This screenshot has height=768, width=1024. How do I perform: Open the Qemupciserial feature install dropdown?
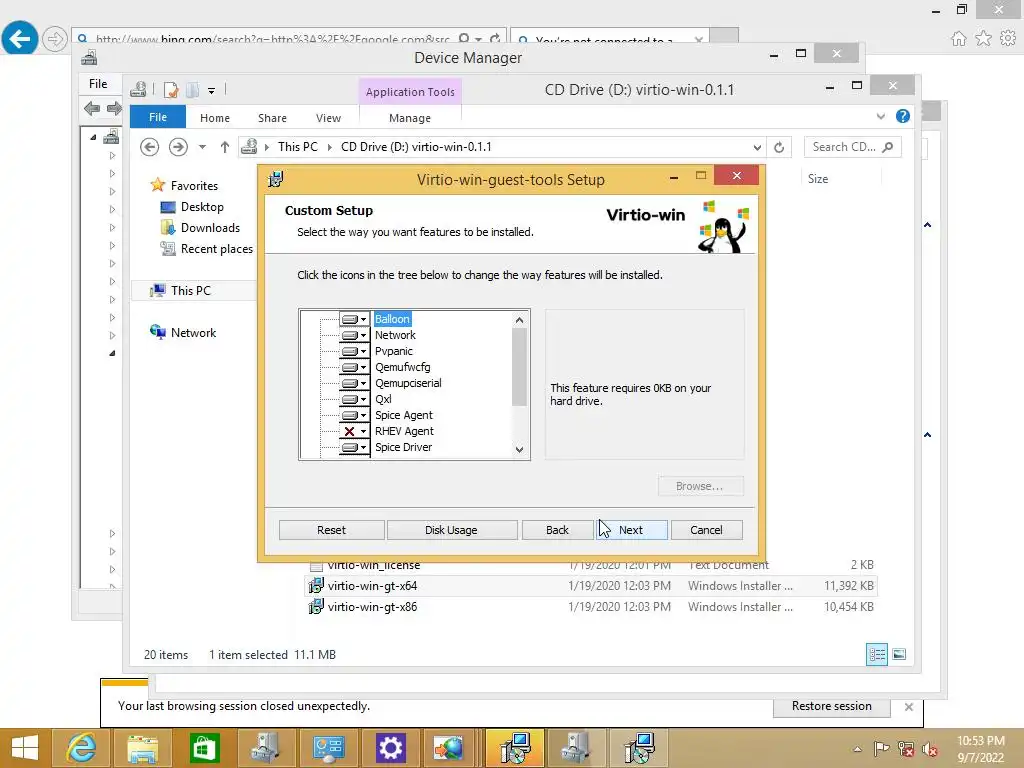pyautogui.click(x=354, y=383)
